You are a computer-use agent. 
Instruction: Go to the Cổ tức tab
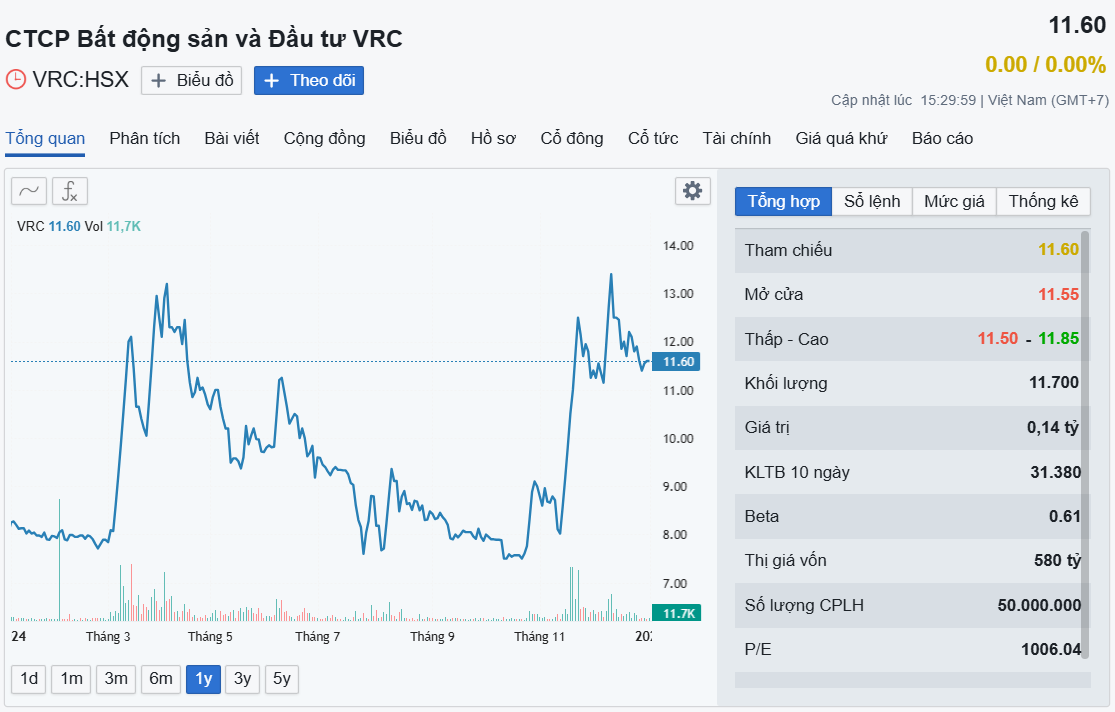653,138
